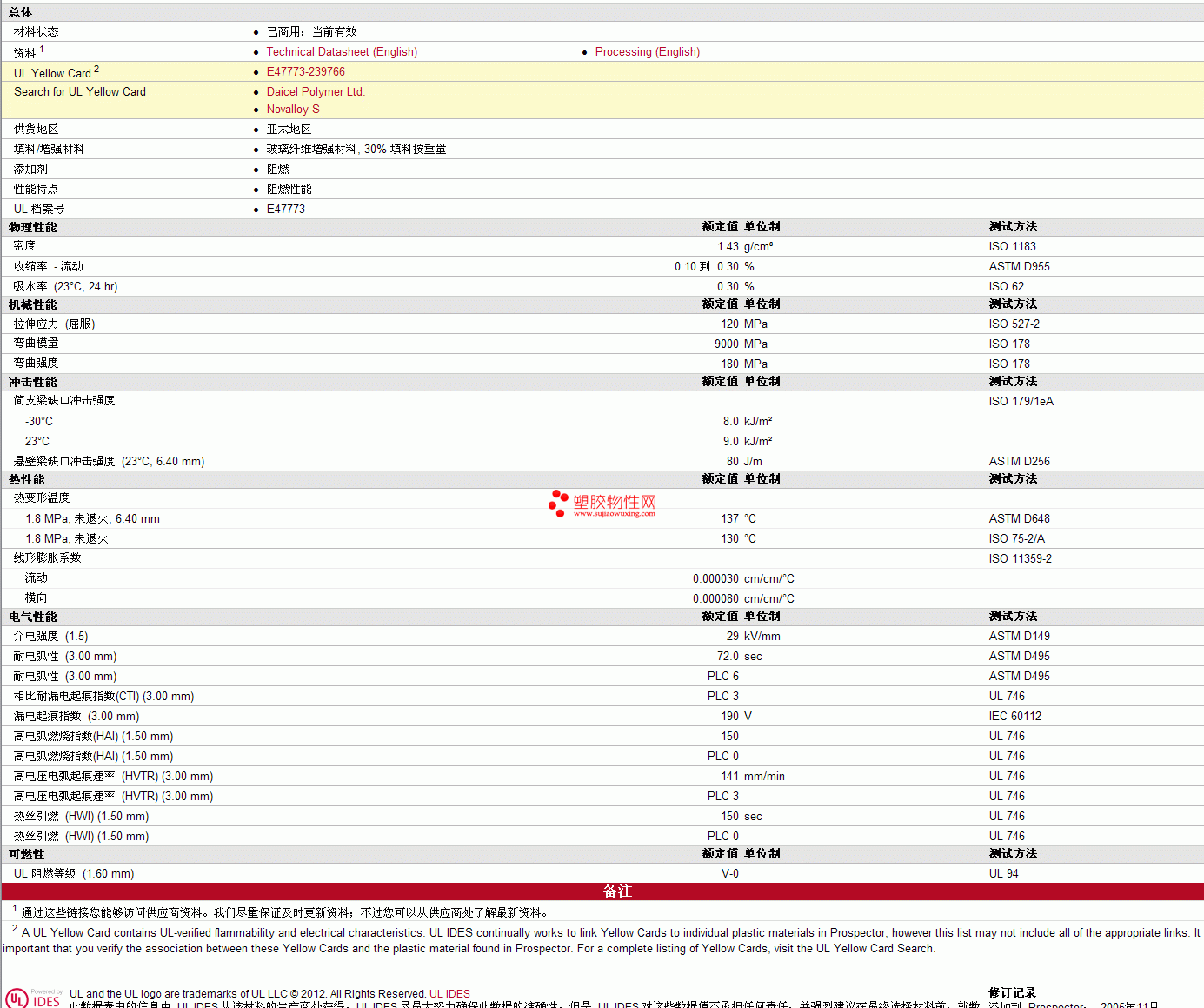Viewport: 1204px width, 1008px height.
Task: Select the 电气性能 section header
Action: click(33, 617)
